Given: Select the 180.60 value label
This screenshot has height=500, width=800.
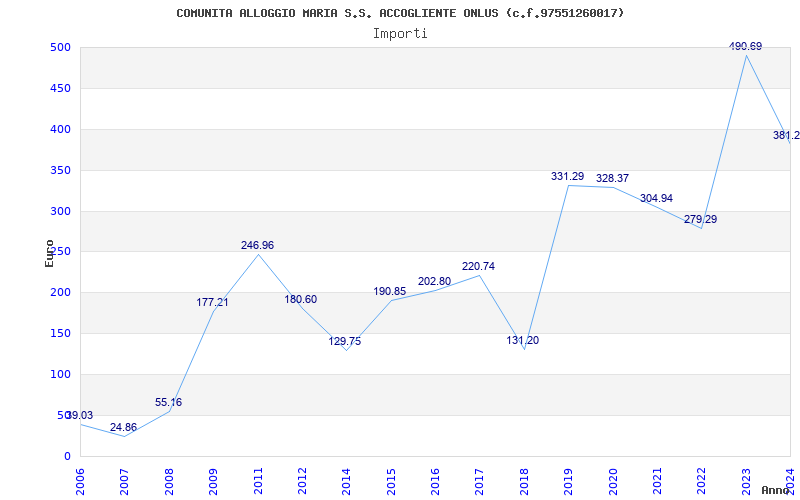Looking at the screenshot, I should pyautogui.click(x=301, y=299).
